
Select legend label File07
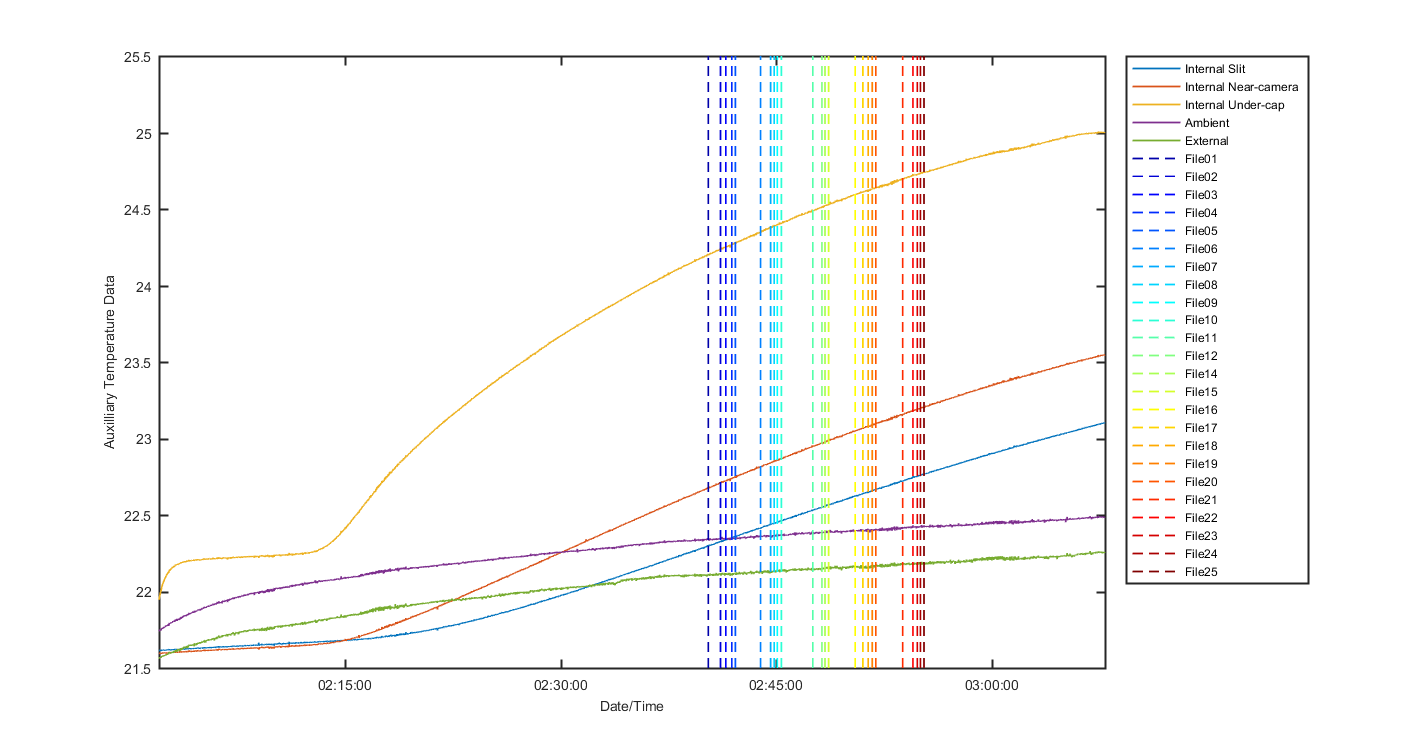click(1201, 267)
